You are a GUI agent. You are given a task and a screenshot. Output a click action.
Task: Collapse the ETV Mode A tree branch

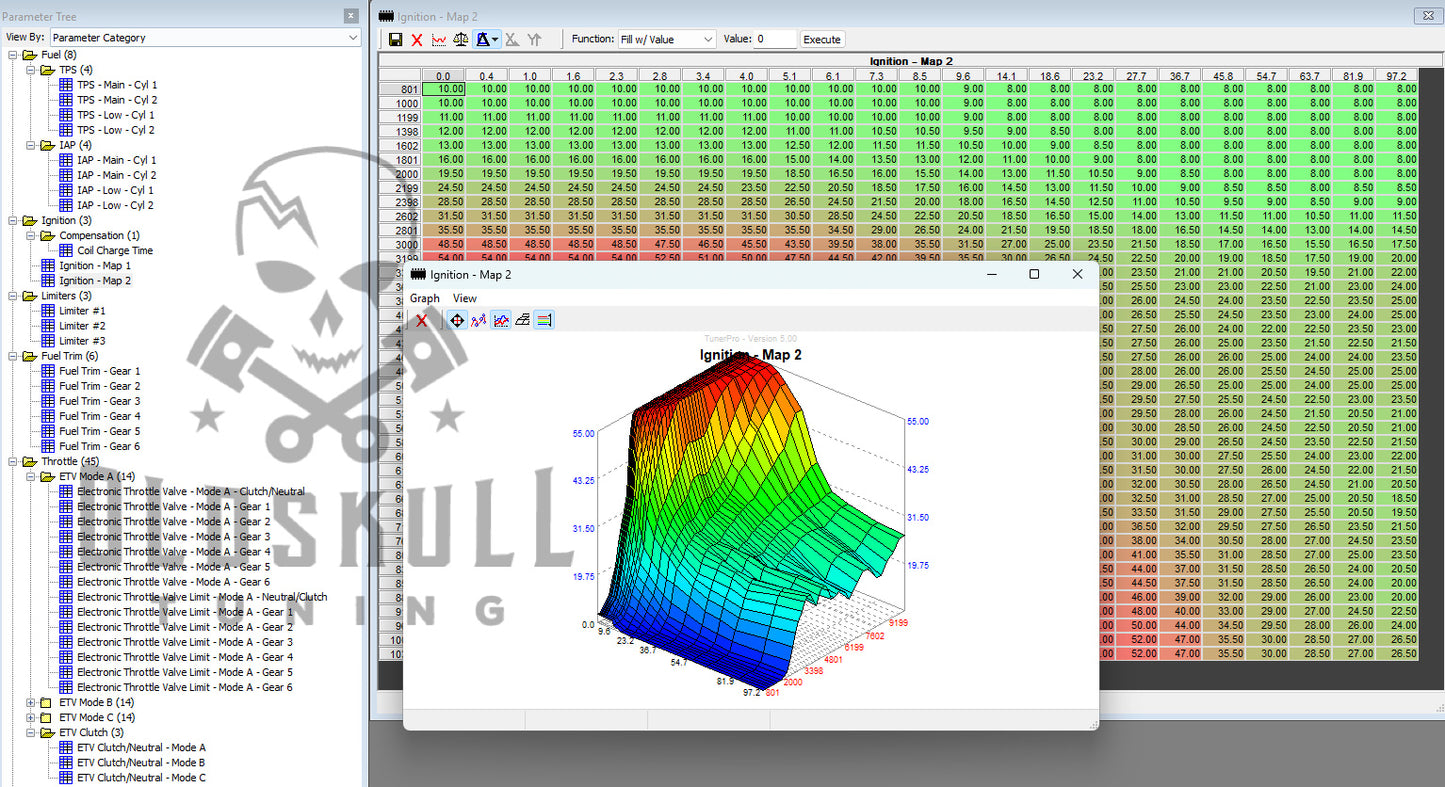[x=30, y=476]
